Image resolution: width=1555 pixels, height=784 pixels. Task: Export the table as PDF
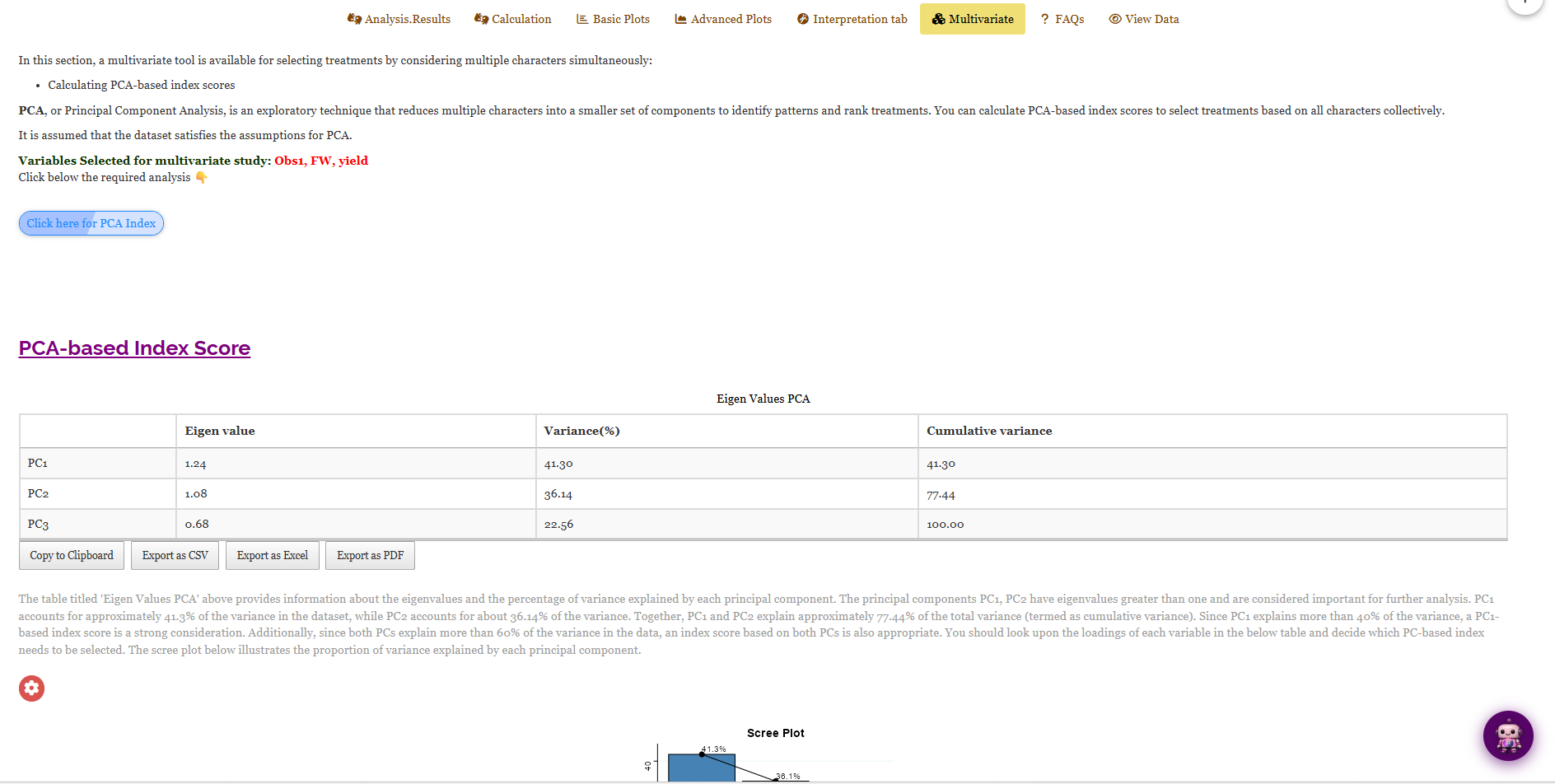point(371,556)
